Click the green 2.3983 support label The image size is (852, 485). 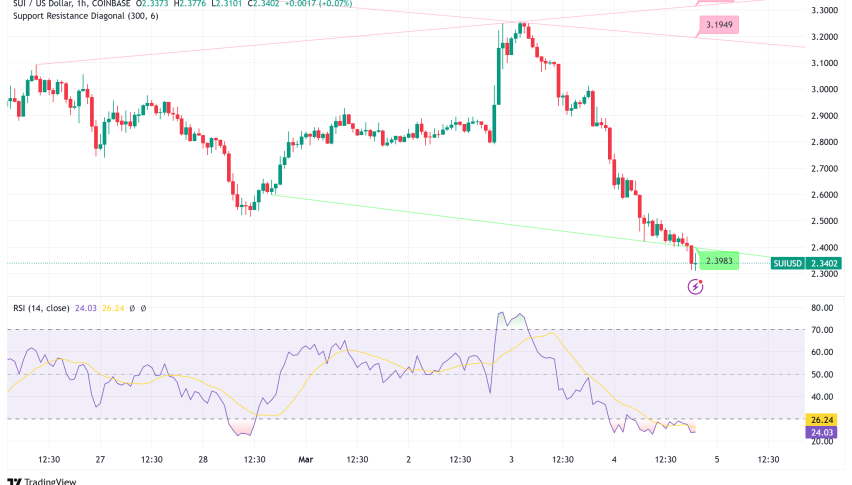[x=719, y=261]
